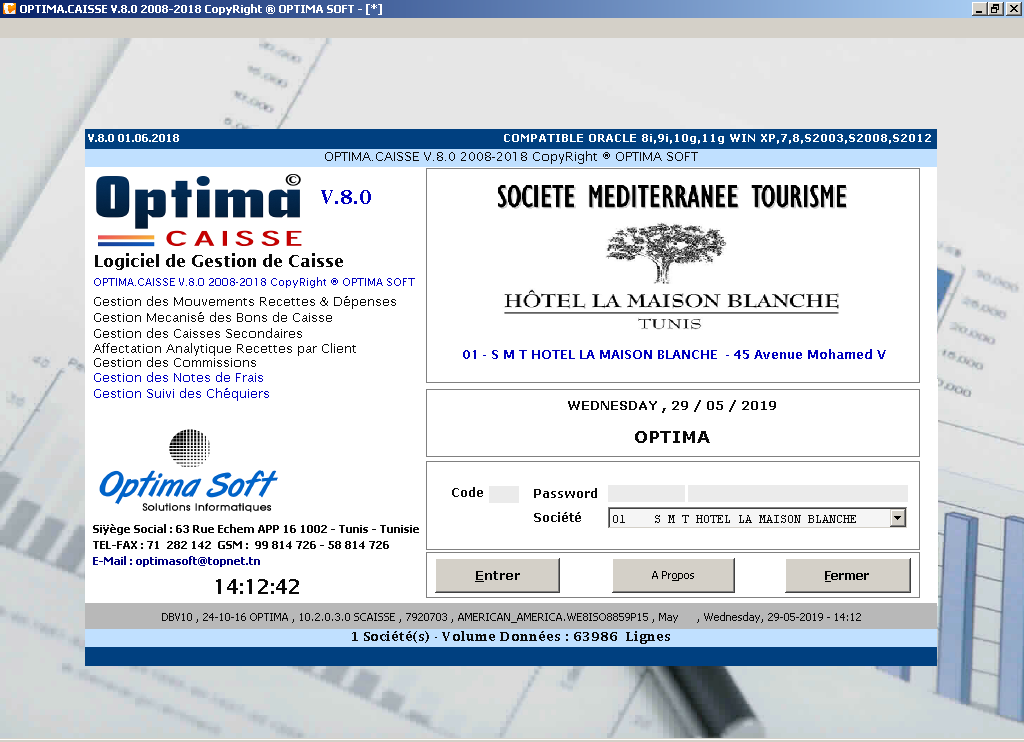The height and width of the screenshot is (742, 1024).
Task: Click the Siège Social address line
Action: tap(256, 529)
